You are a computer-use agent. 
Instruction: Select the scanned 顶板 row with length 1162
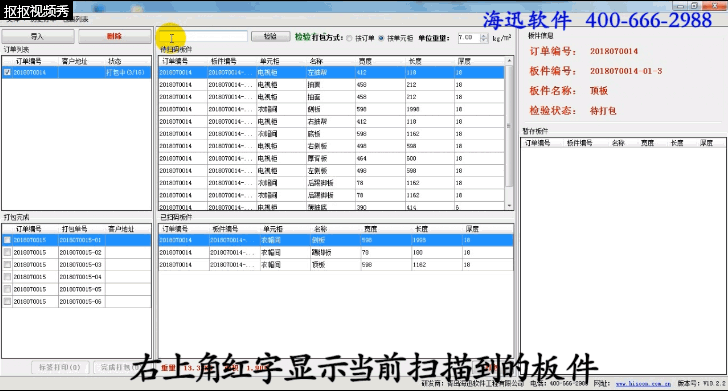336,265
